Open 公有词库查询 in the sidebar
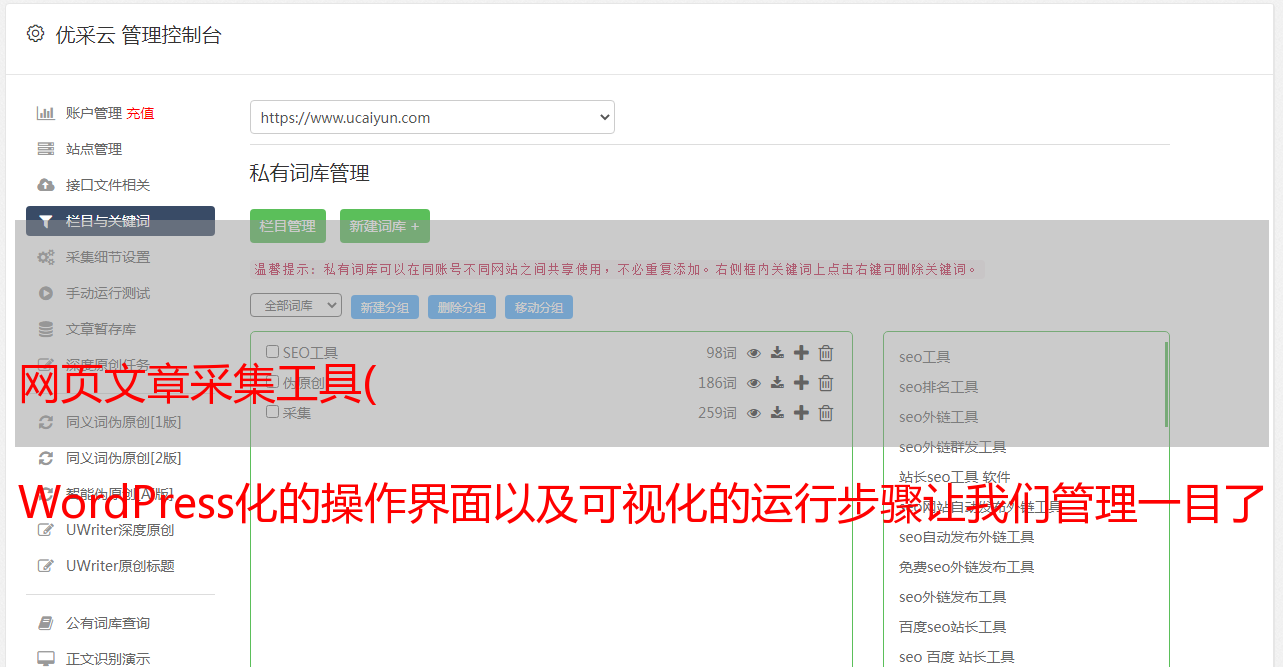 tap(108, 623)
